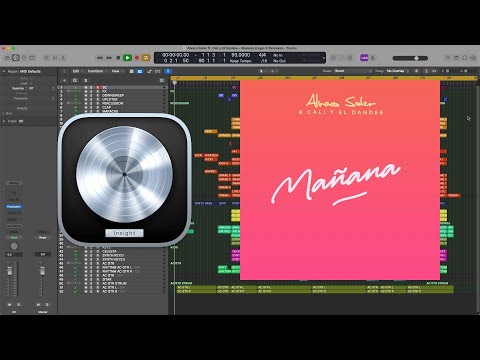480x360 pixels.
Task: Click the Stop transport button
Action: (x=118, y=58)
